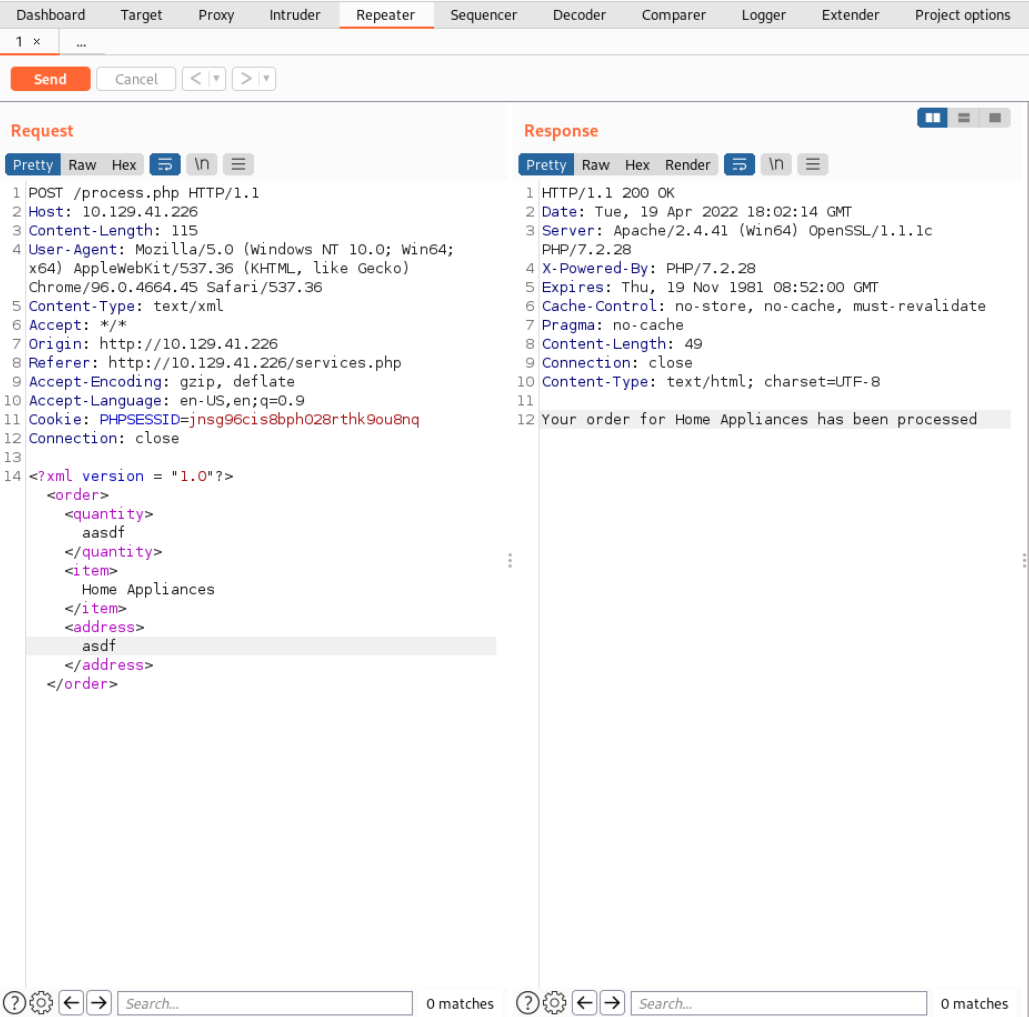Toggle word wrap in Response pane

[740, 165]
